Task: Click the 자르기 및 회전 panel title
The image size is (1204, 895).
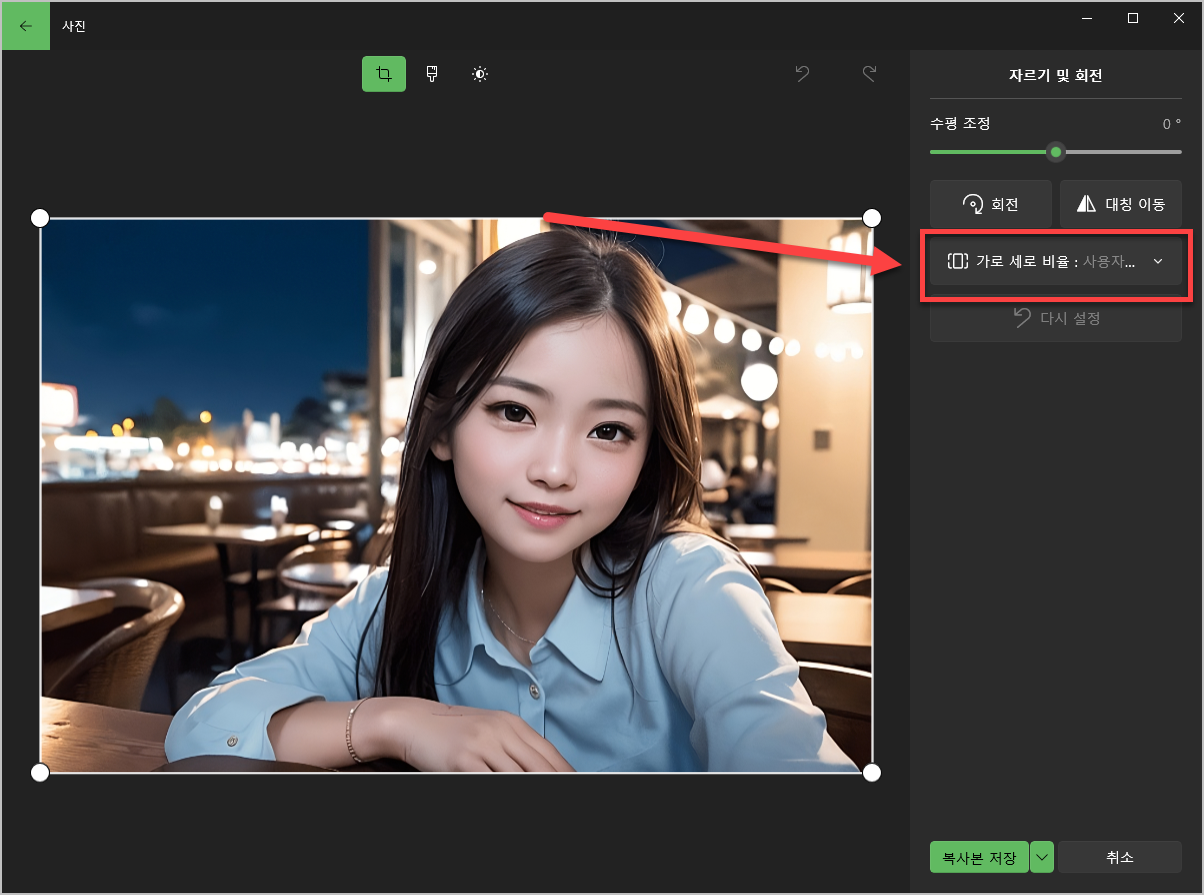Action: pos(1056,75)
